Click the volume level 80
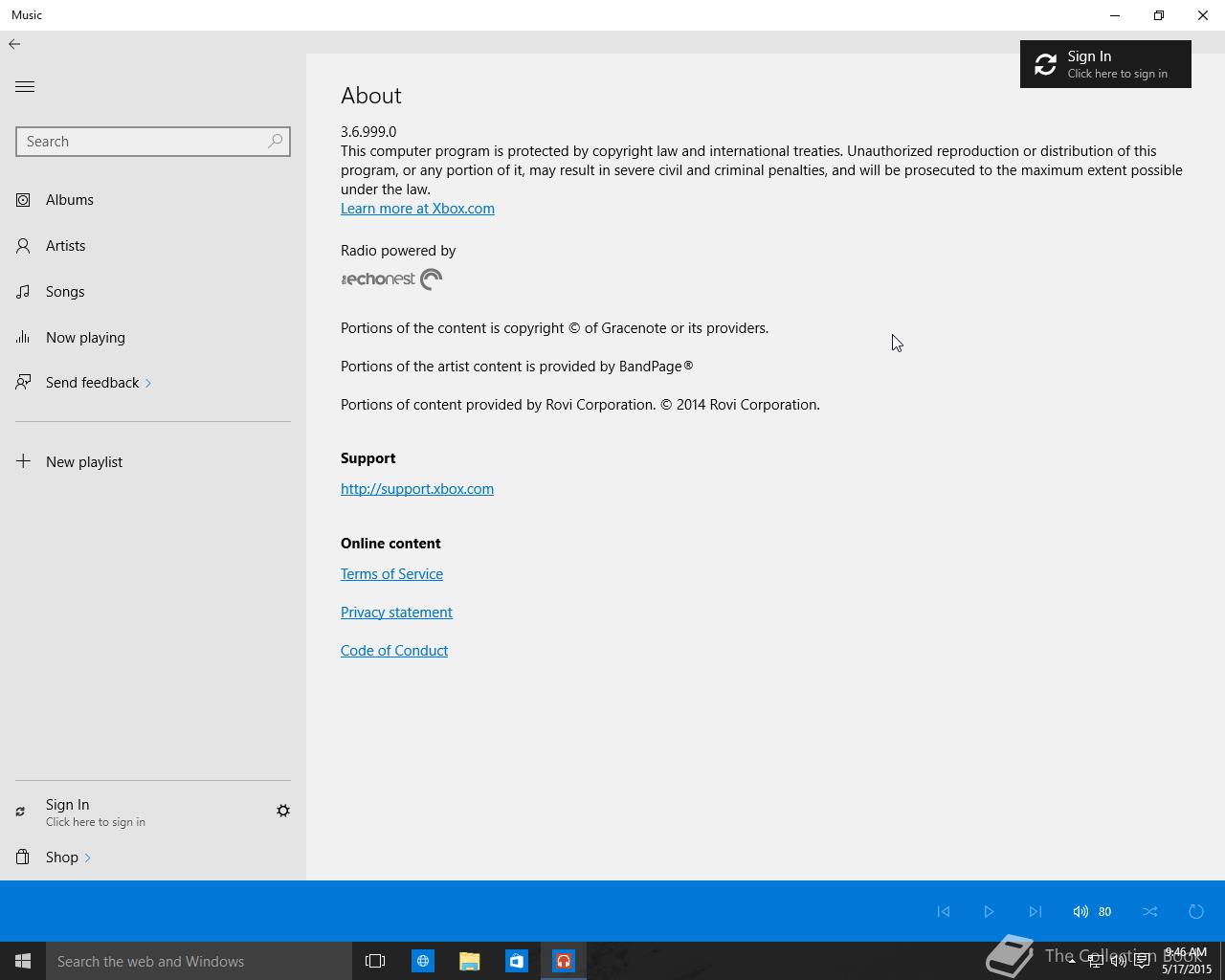1225x980 pixels. point(1104,912)
